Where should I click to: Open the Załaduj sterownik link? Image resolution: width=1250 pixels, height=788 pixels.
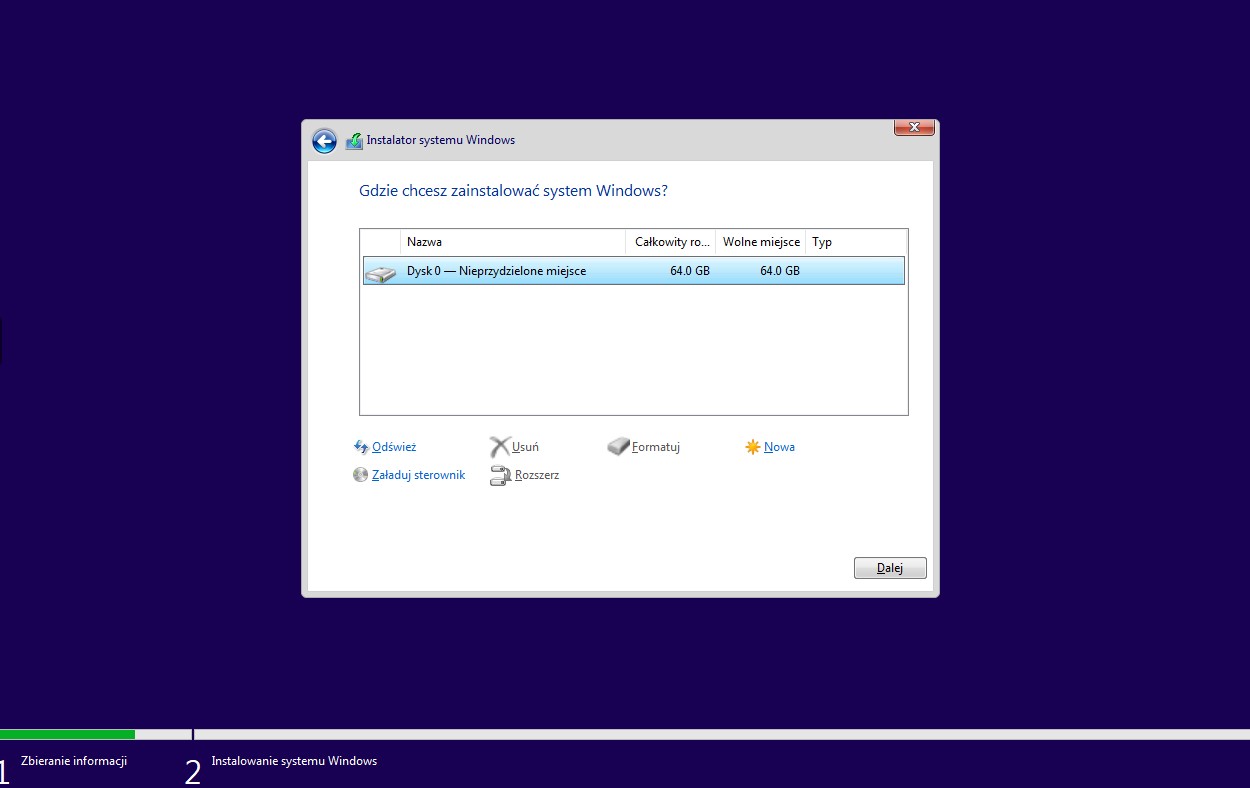(x=418, y=475)
